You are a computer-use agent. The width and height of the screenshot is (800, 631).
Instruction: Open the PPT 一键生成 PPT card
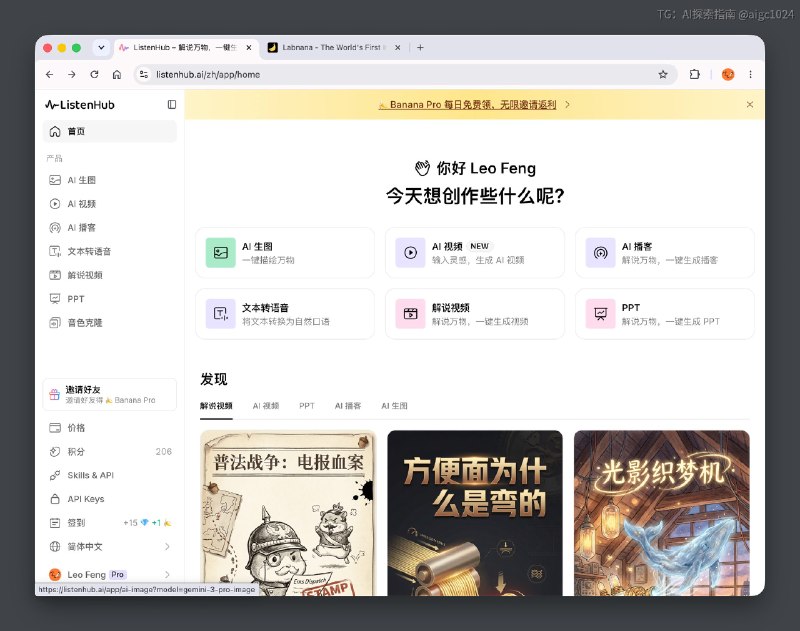pos(665,314)
